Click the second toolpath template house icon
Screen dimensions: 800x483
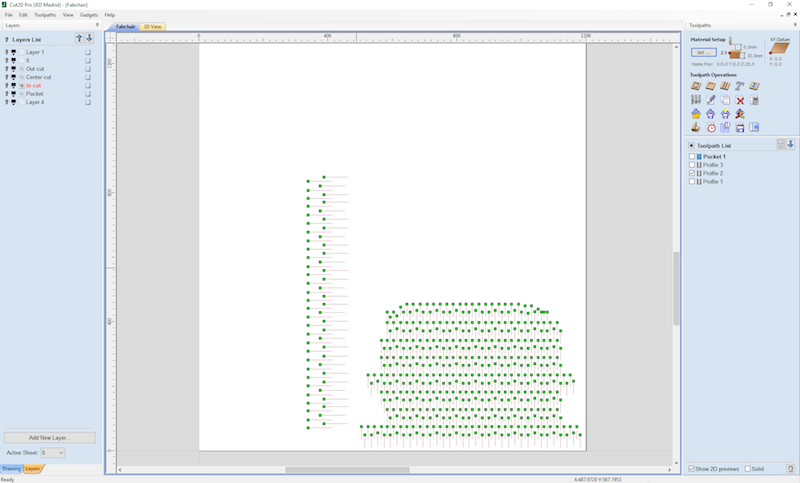tap(710, 114)
